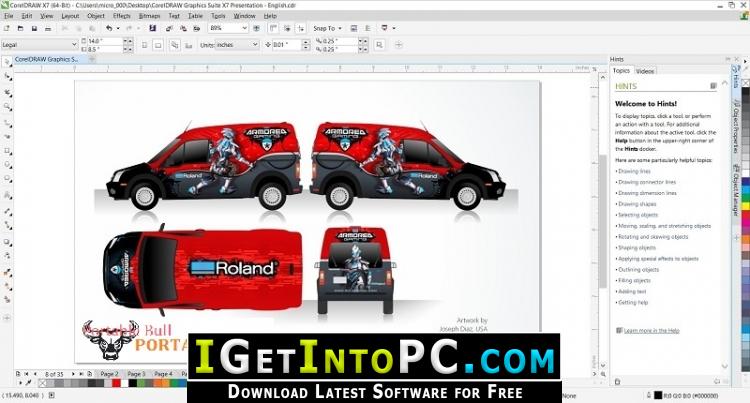750x403 pixels.
Task: Choose the Ellipse tool
Action: [x=8, y=163]
